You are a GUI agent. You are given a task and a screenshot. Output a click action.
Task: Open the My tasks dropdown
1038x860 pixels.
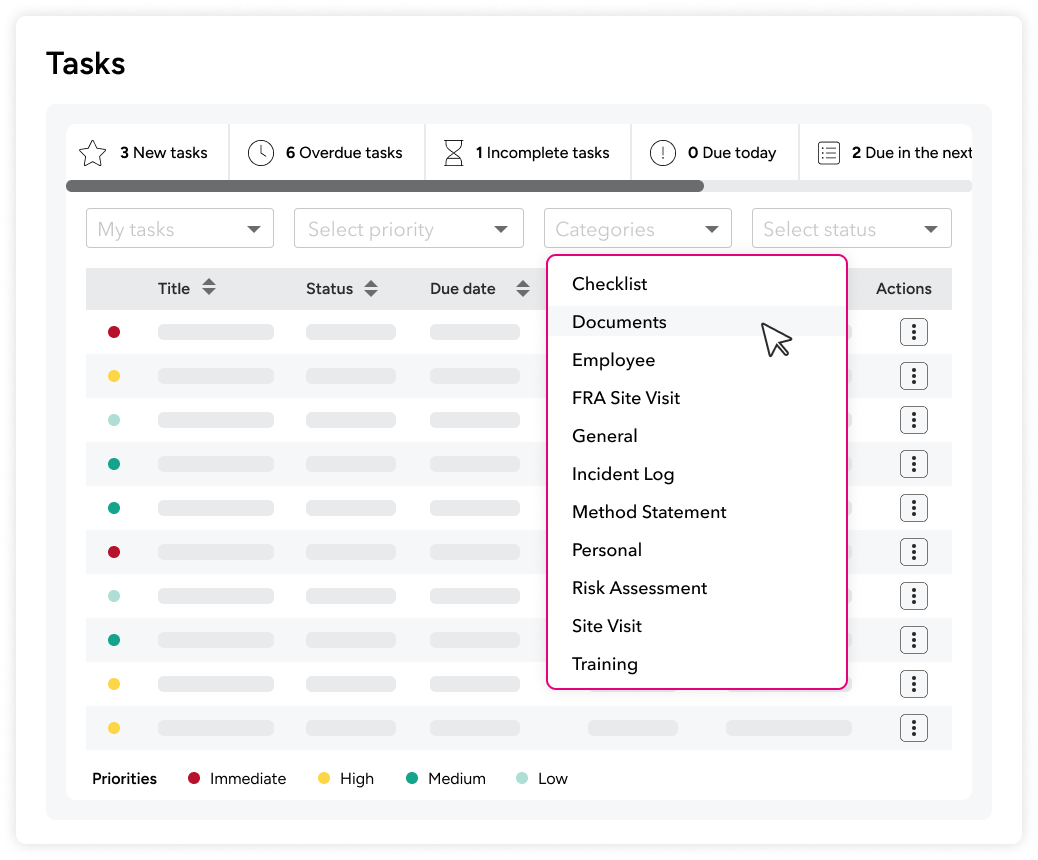pyautogui.click(x=180, y=228)
